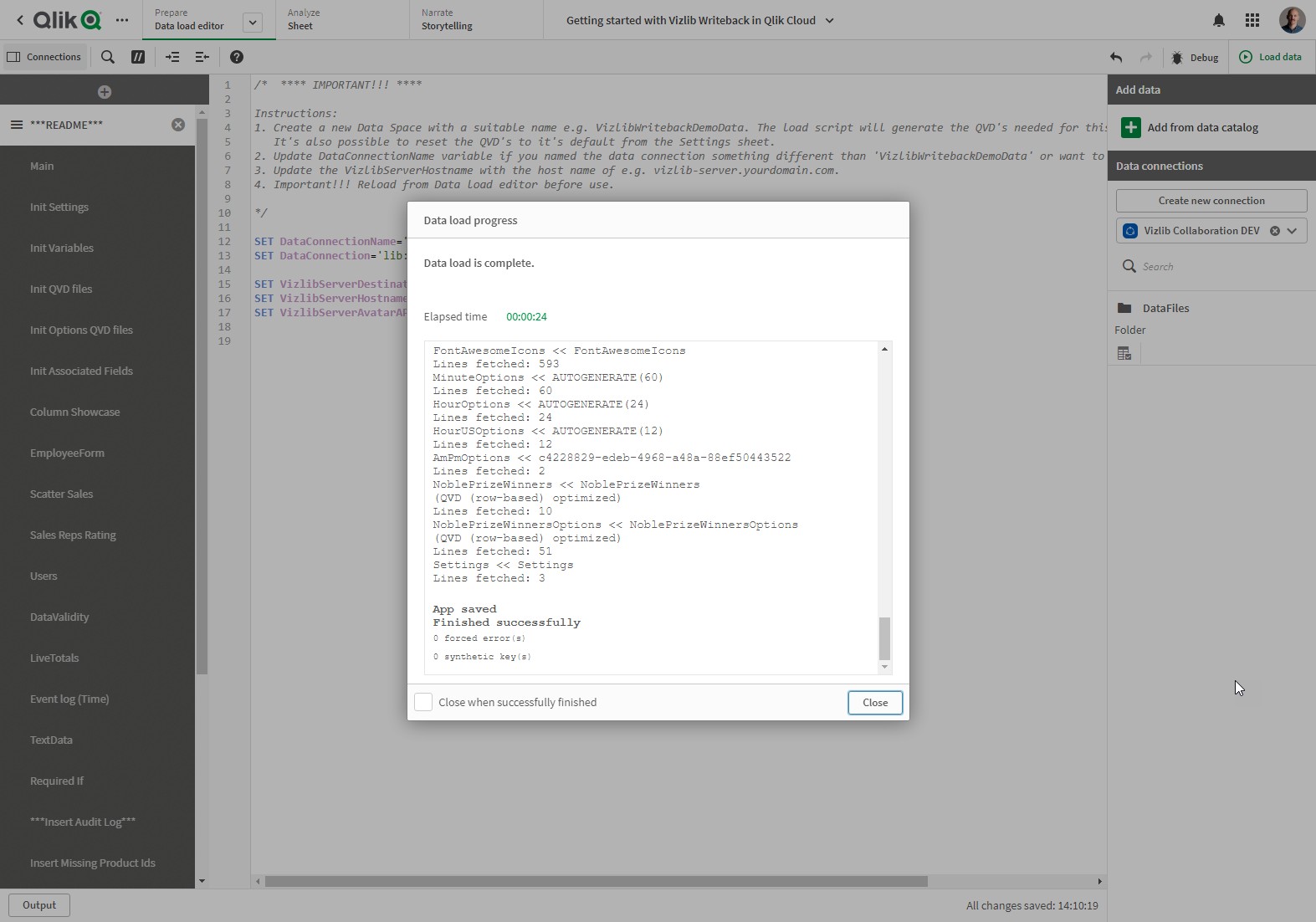Open the Event log (Time) section
The height and width of the screenshot is (922, 1316).
[x=97, y=699]
